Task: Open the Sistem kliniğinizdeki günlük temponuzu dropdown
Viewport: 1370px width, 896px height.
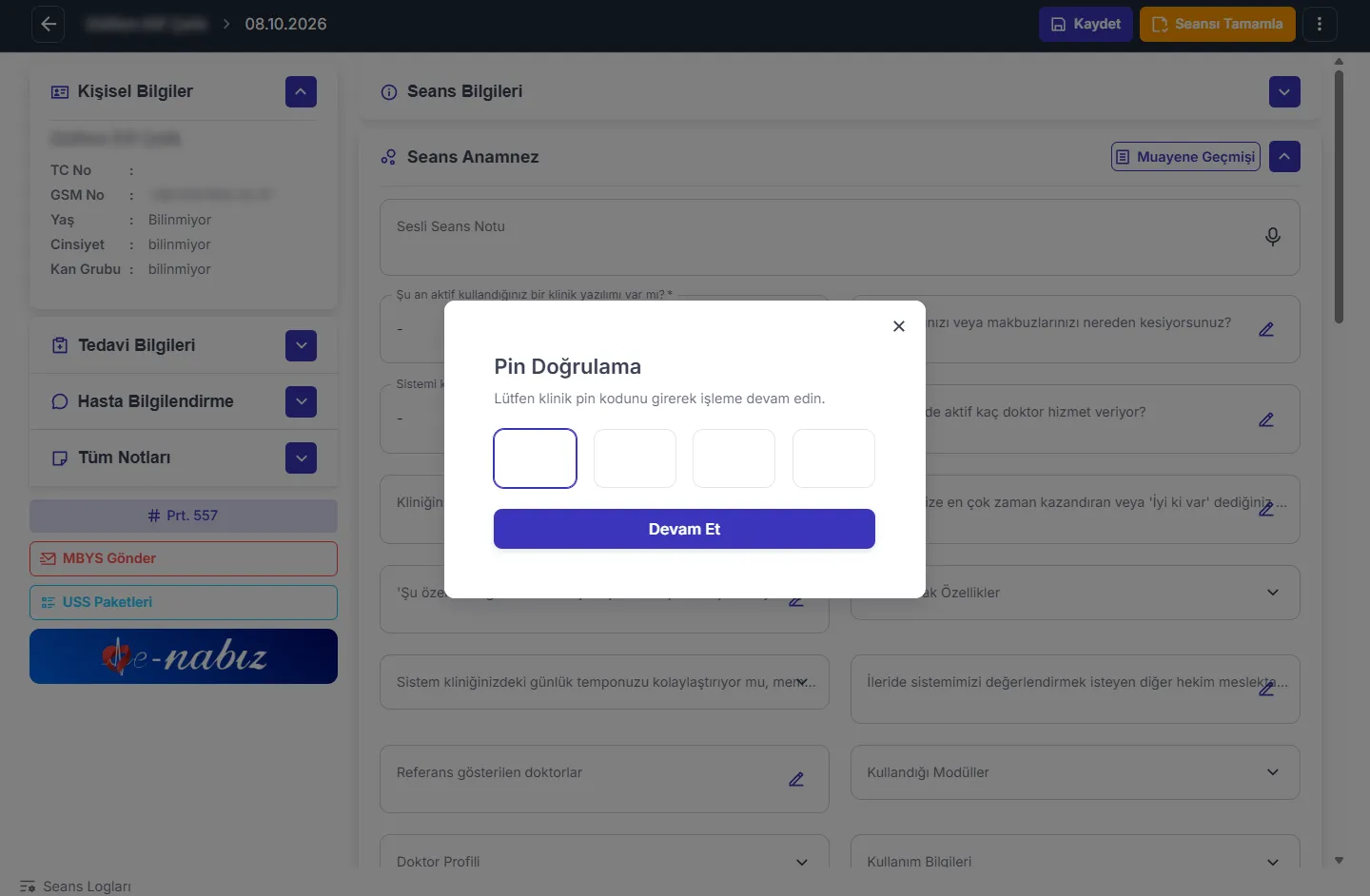Action: coord(604,682)
